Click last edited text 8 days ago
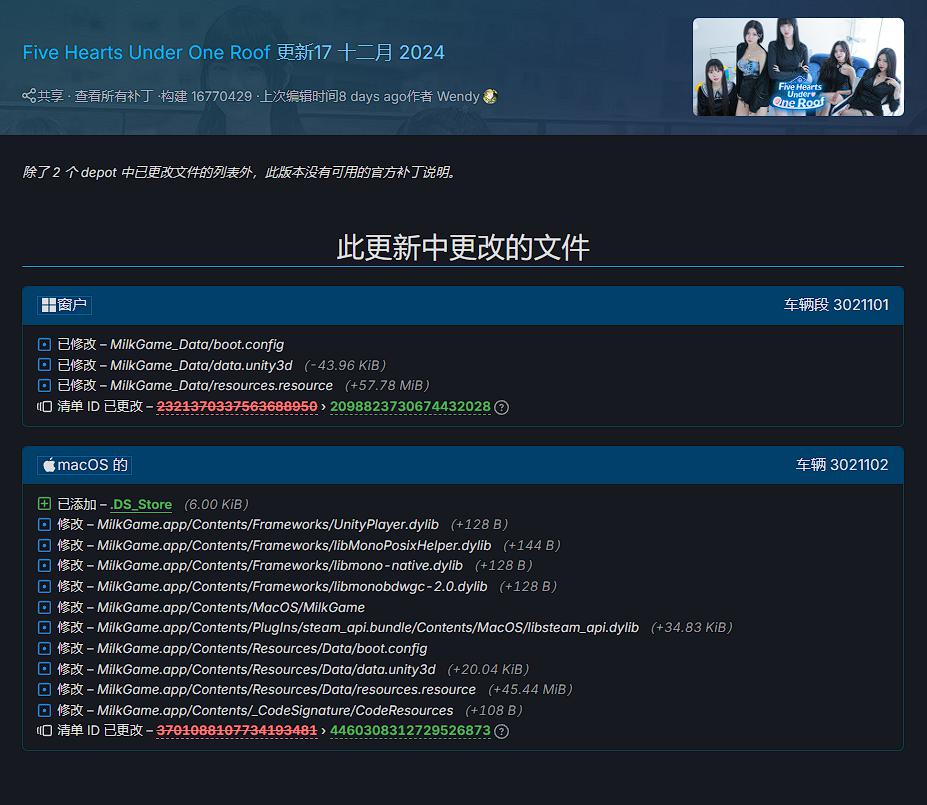This screenshot has width=927, height=805. click(372, 96)
